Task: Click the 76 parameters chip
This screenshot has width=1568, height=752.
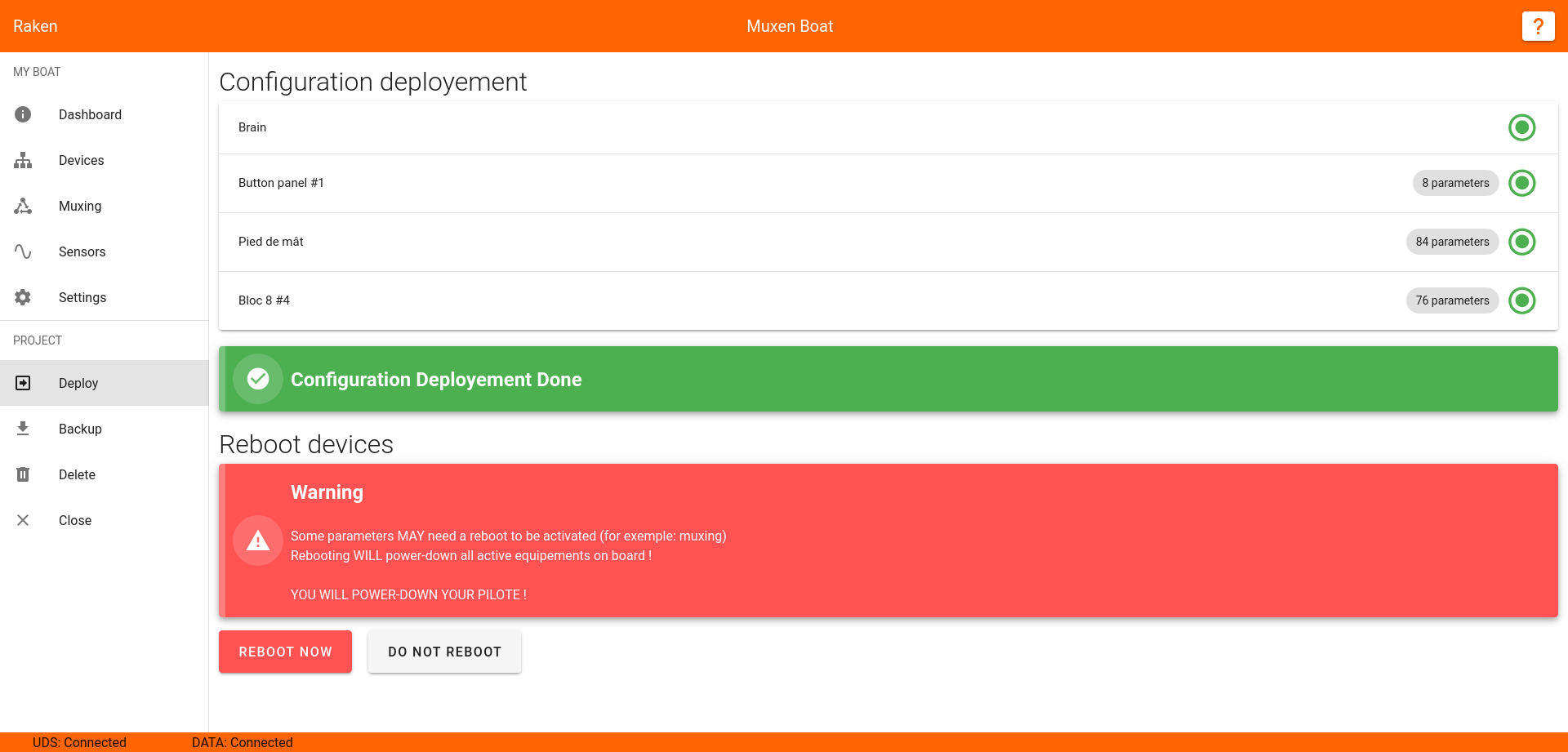Action: (1452, 300)
